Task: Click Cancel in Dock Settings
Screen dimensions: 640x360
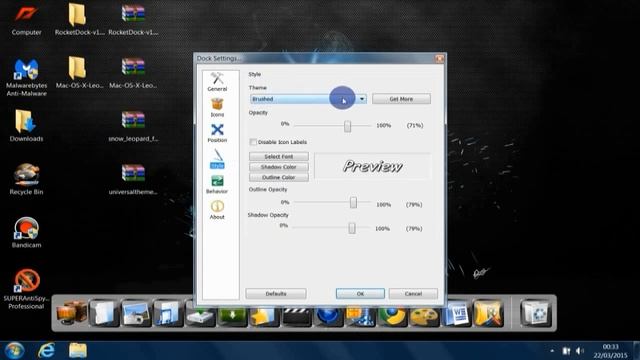Action: (x=413, y=293)
